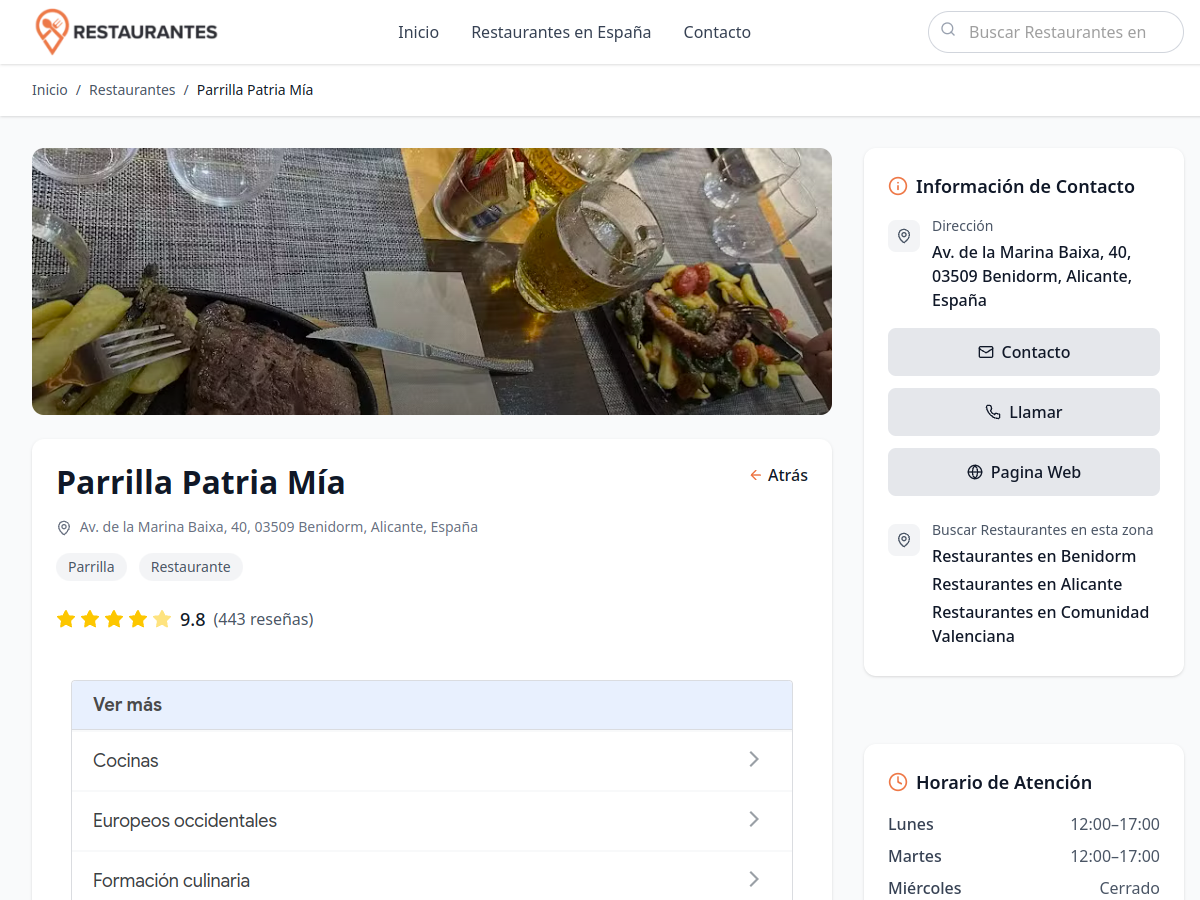This screenshot has width=1200, height=900.
Task: Click the location pin icon beside Dirección
Action: 904,236
